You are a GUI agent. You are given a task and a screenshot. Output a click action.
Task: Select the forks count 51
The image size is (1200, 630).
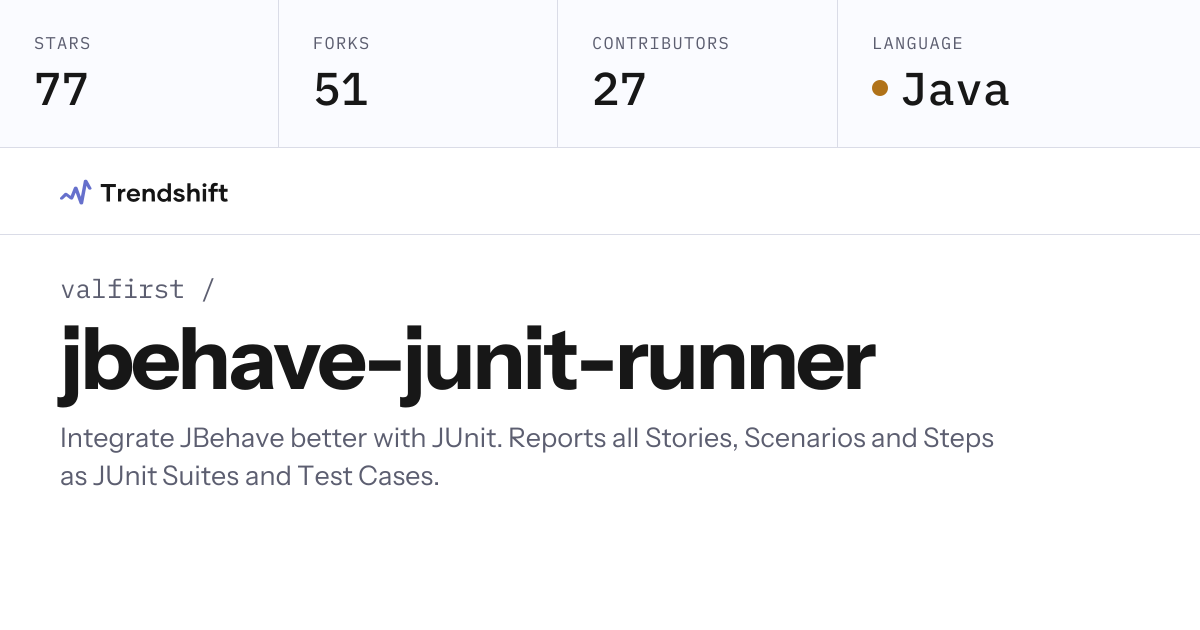341,90
